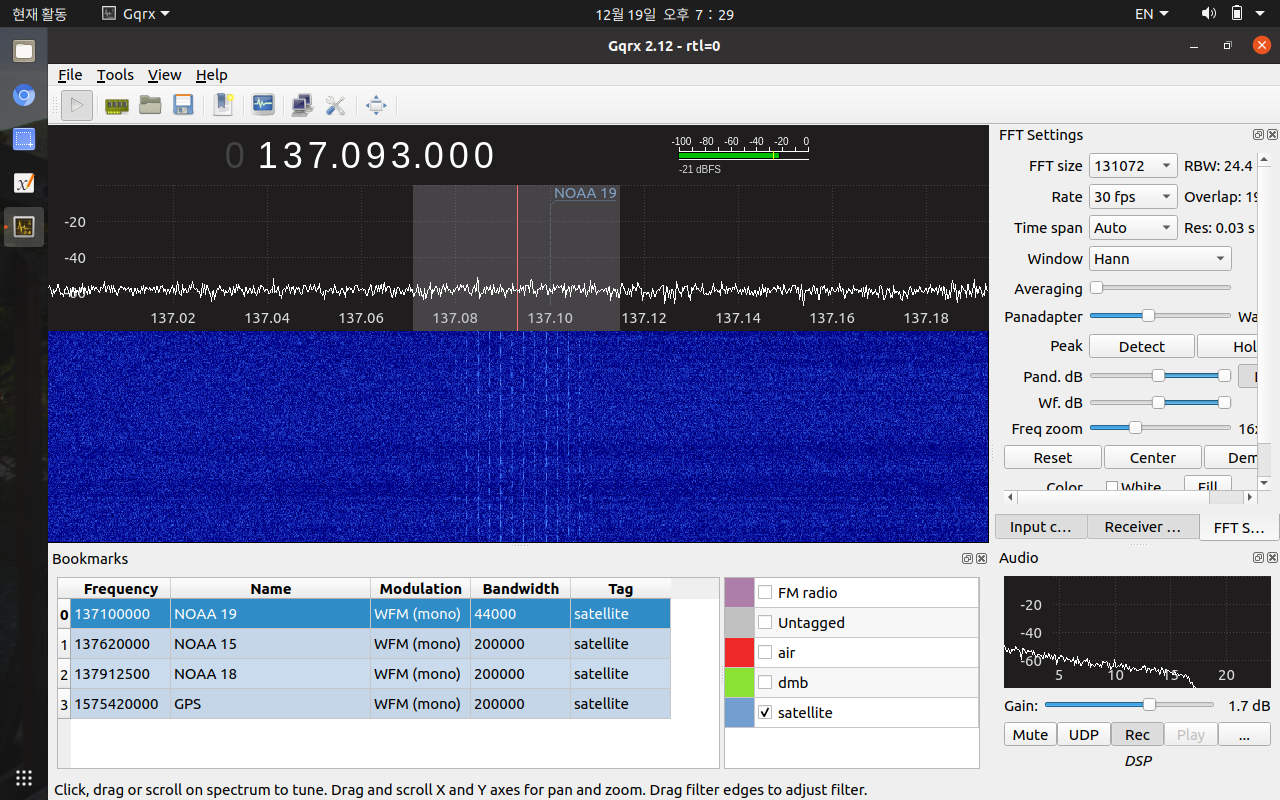Image resolution: width=1280 pixels, height=800 pixels.
Task: Open the FFT size dropdown
Action: pos(1133,166)
